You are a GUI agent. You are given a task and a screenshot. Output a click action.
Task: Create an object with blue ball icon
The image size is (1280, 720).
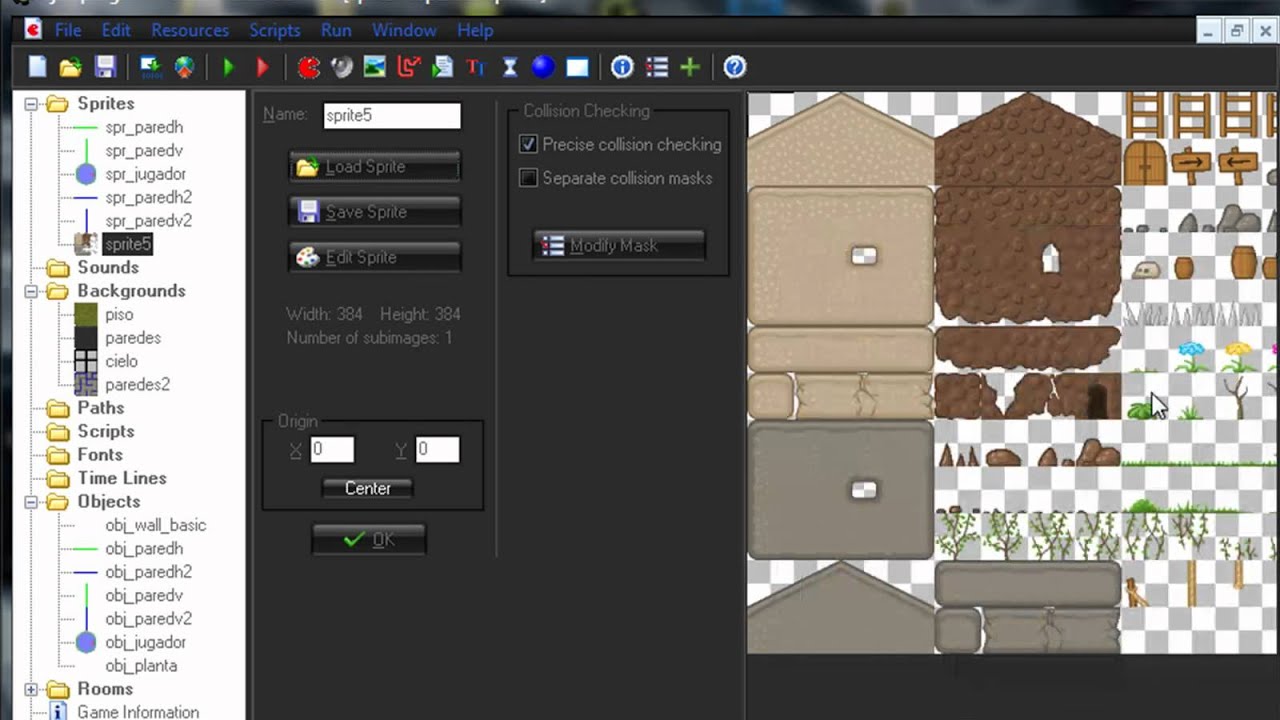[543, 67]
